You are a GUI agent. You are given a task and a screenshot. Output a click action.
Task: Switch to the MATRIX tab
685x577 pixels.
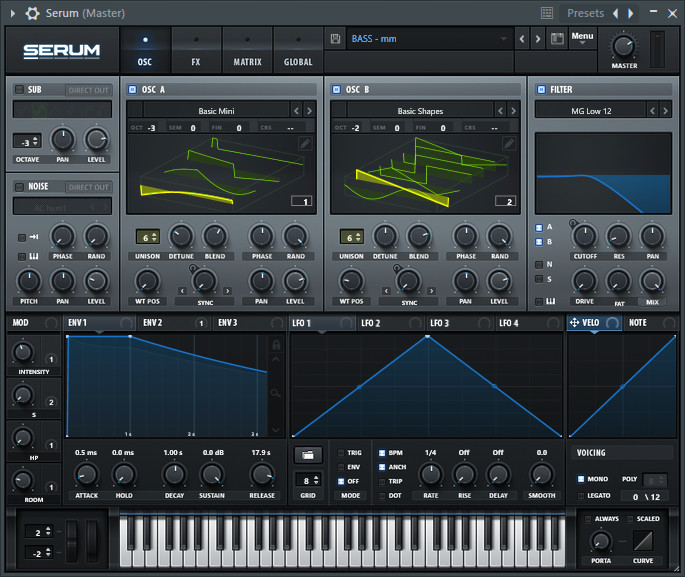247,50
